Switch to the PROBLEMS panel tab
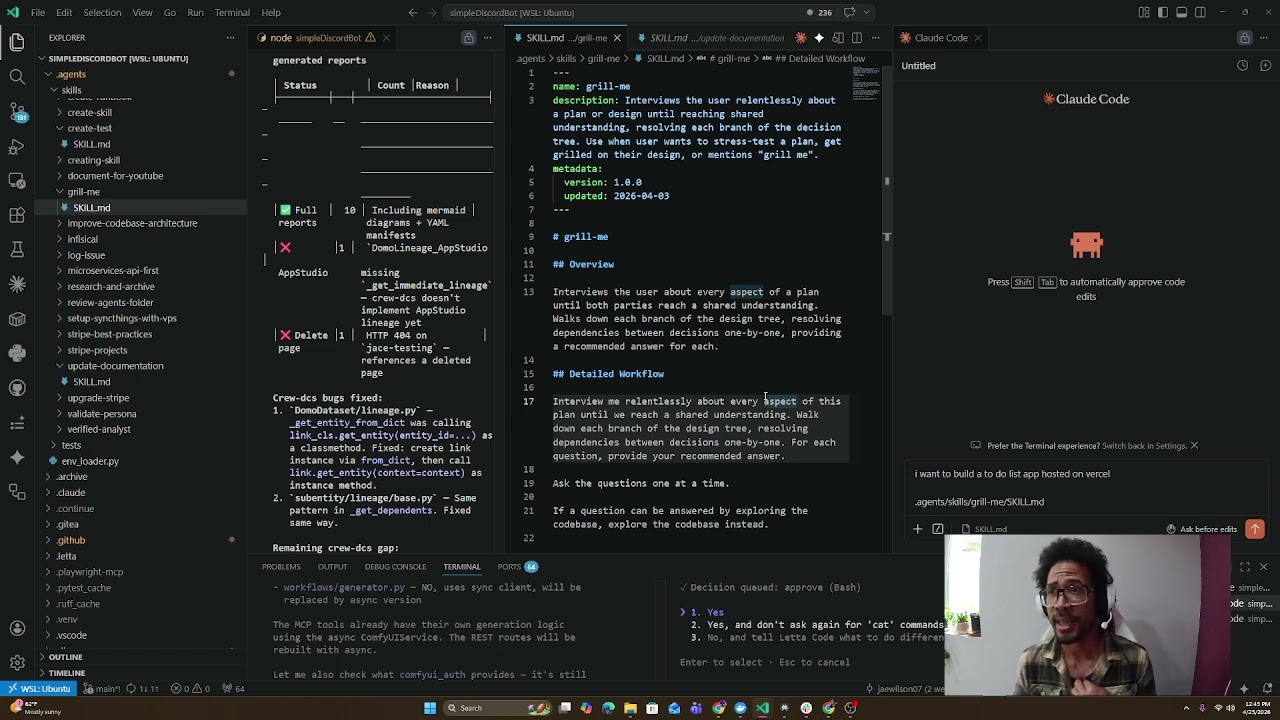Viewport: 1280px width, 720px height. point(281,567)
